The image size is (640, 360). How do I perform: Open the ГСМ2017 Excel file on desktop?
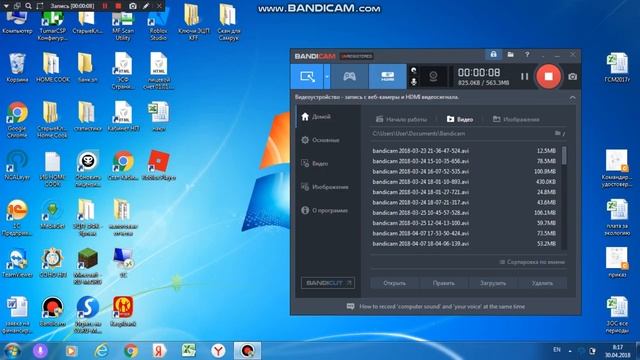coord(617,67)
